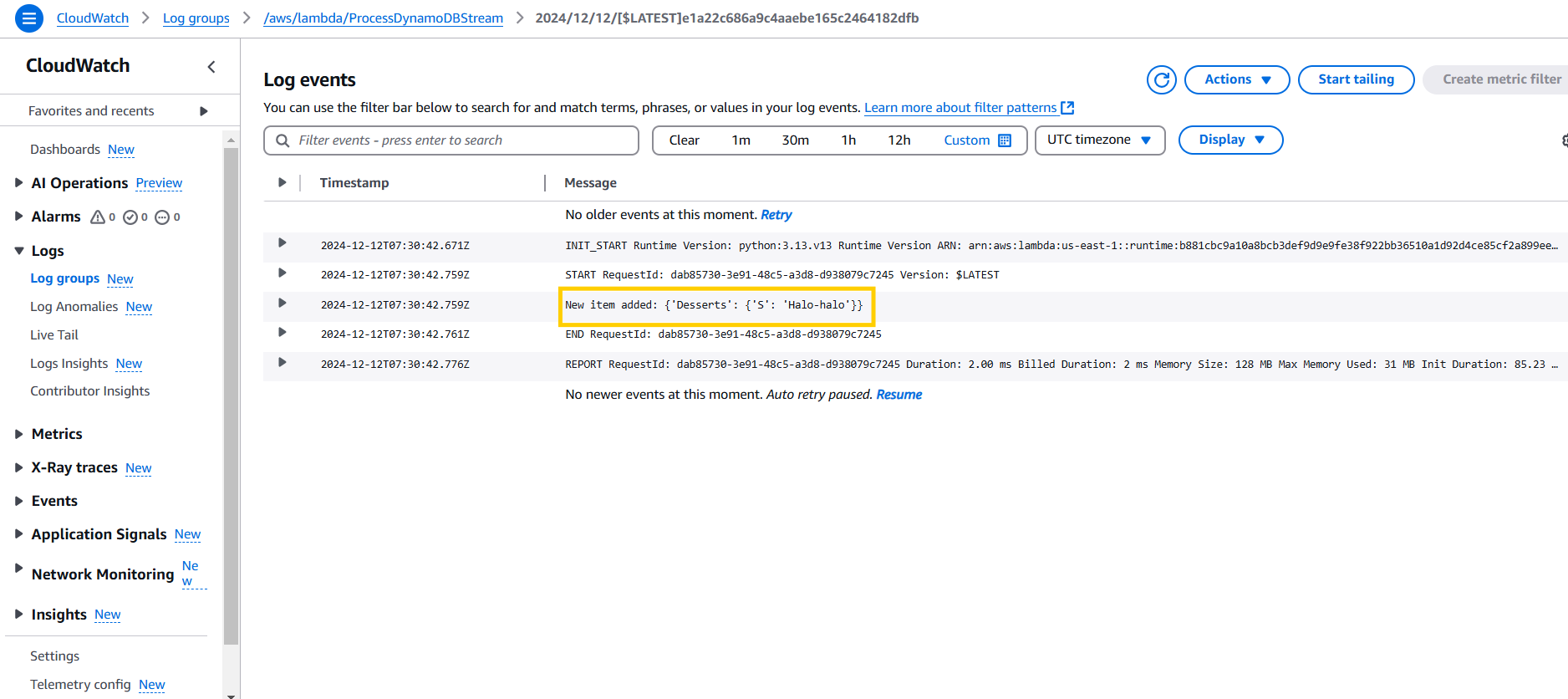Expand all log events via header arrow
This screenshot has height=699, width=1568.
pos(283,182)
